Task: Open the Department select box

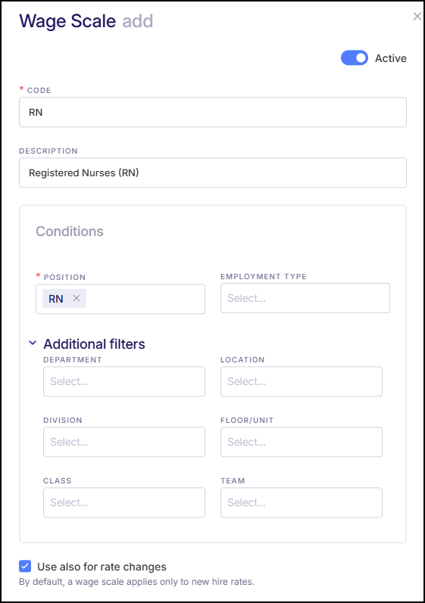Action: coord(124,381)
